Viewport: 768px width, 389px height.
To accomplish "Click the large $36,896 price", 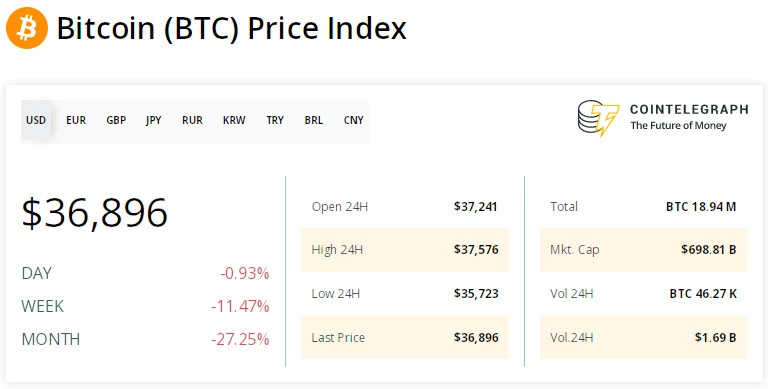I will tap(95, 213).
